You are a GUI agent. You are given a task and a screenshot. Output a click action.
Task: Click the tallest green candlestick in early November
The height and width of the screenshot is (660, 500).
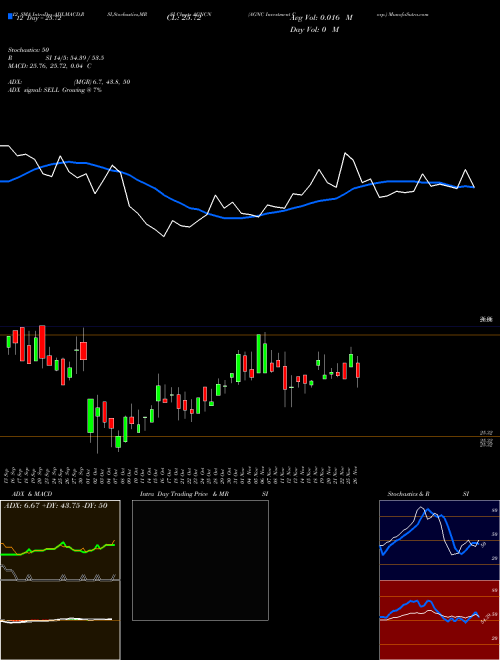[259, 354]
